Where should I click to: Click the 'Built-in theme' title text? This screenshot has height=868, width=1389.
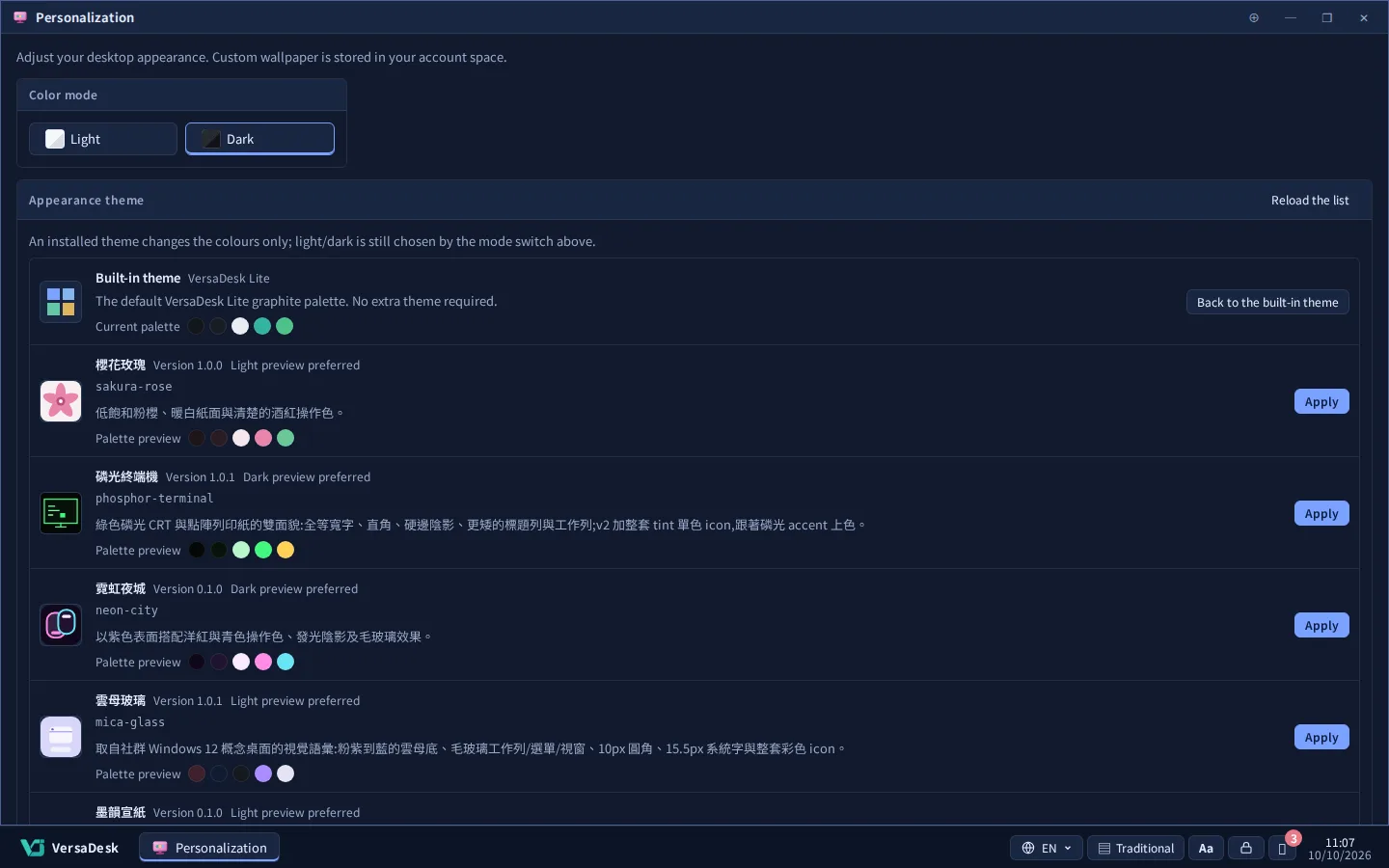(x=138, y=278)
